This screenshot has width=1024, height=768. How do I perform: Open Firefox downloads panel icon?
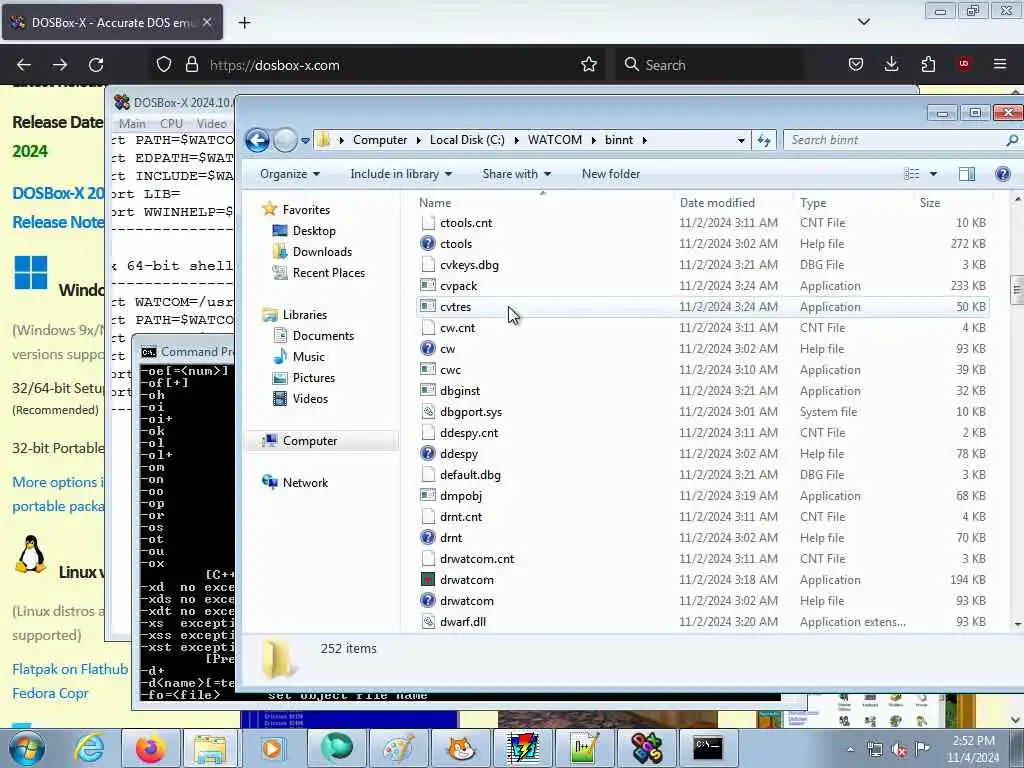[891, 64]
